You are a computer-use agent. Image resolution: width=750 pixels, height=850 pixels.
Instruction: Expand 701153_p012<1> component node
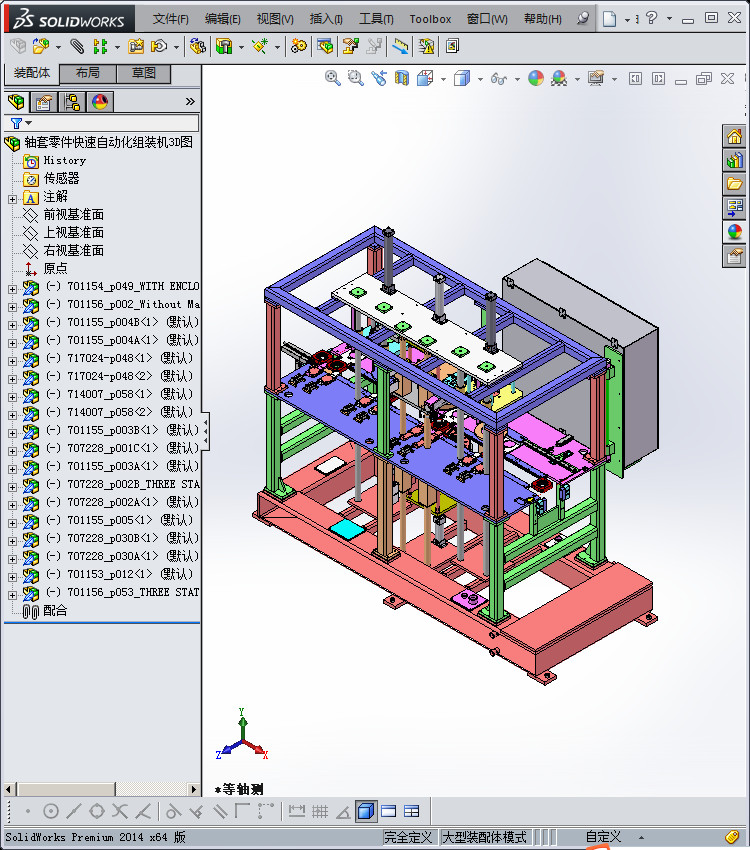[12, 577]
